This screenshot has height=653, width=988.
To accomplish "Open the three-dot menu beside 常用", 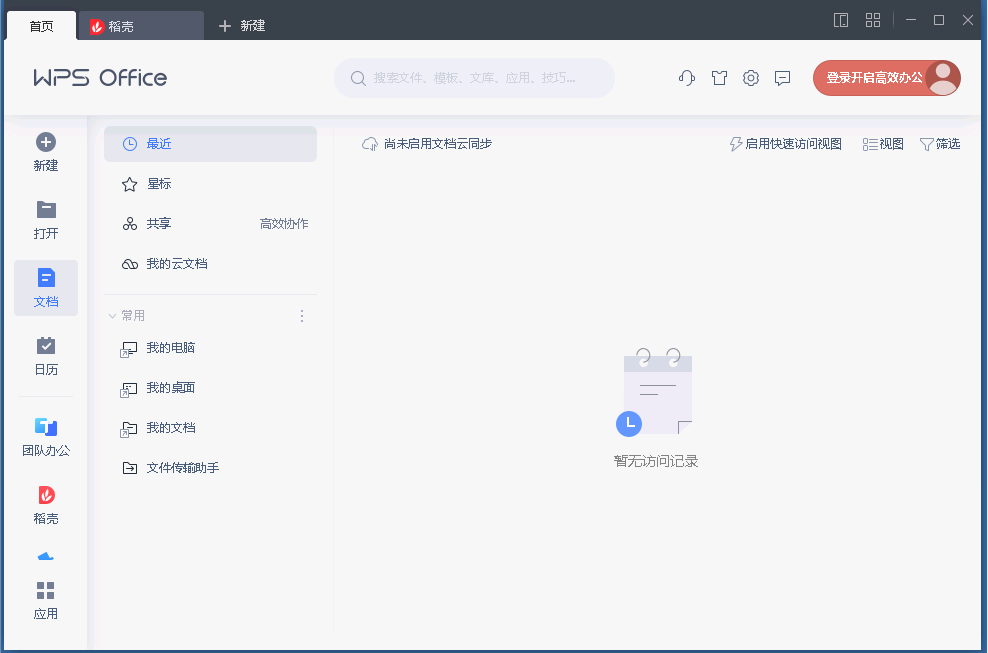I will [x=302, y=316].
